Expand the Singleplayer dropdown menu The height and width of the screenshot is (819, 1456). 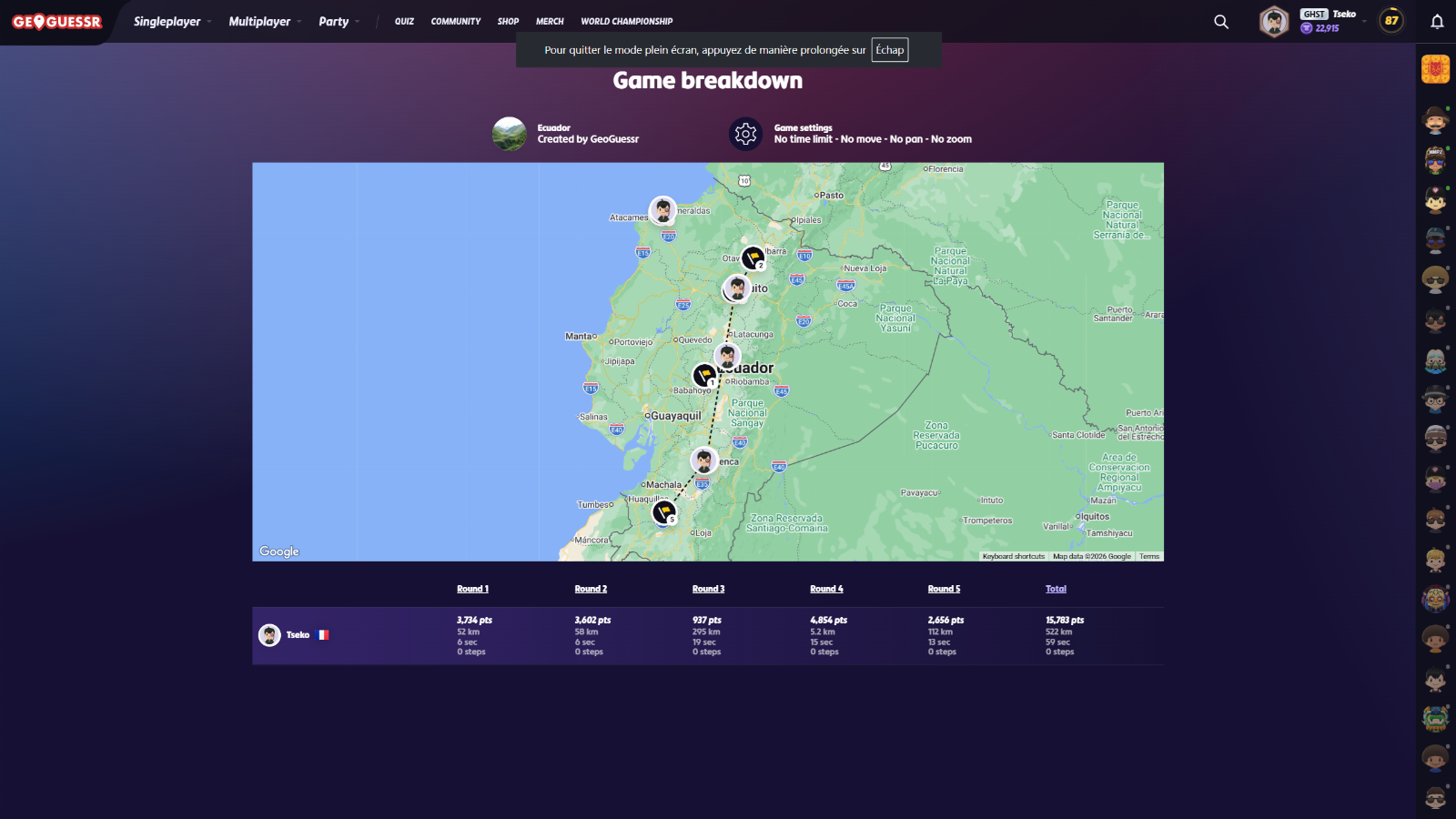point(172,22)
